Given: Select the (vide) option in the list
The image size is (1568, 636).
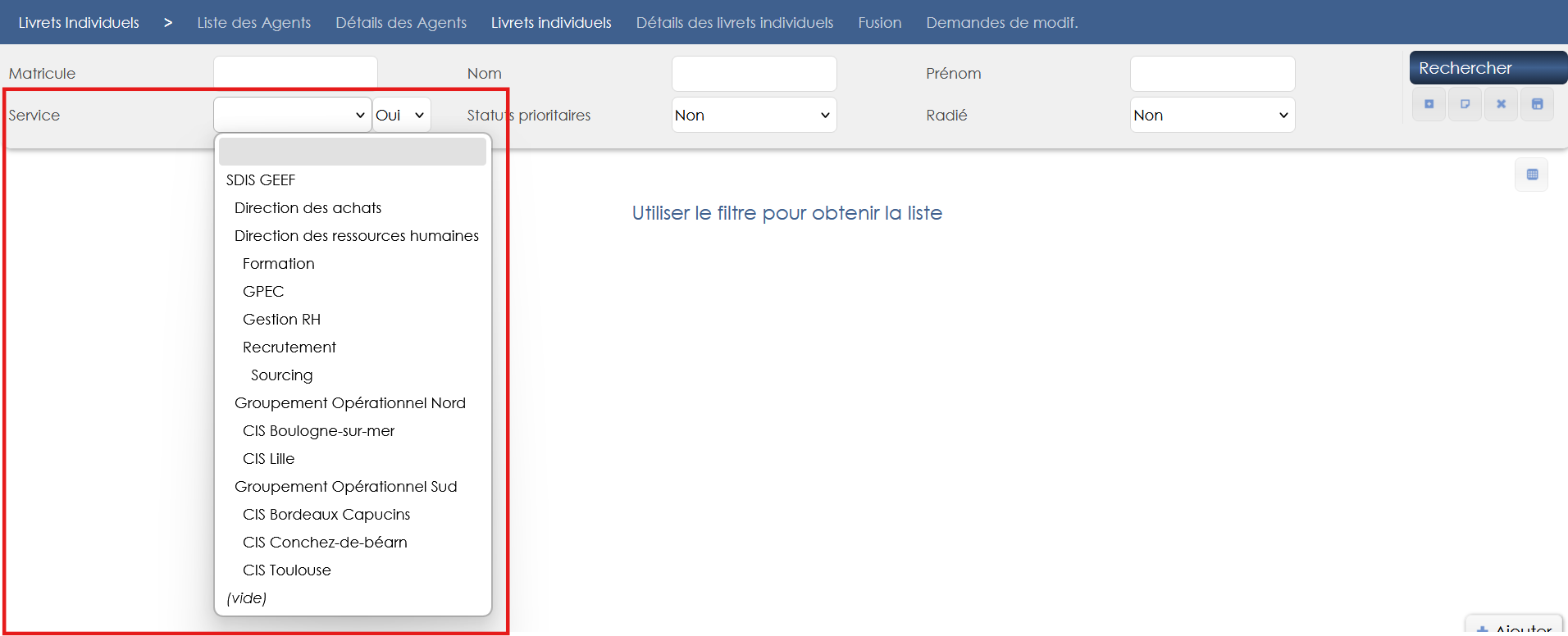Looking at the screenshot, I should pos(247,598).
